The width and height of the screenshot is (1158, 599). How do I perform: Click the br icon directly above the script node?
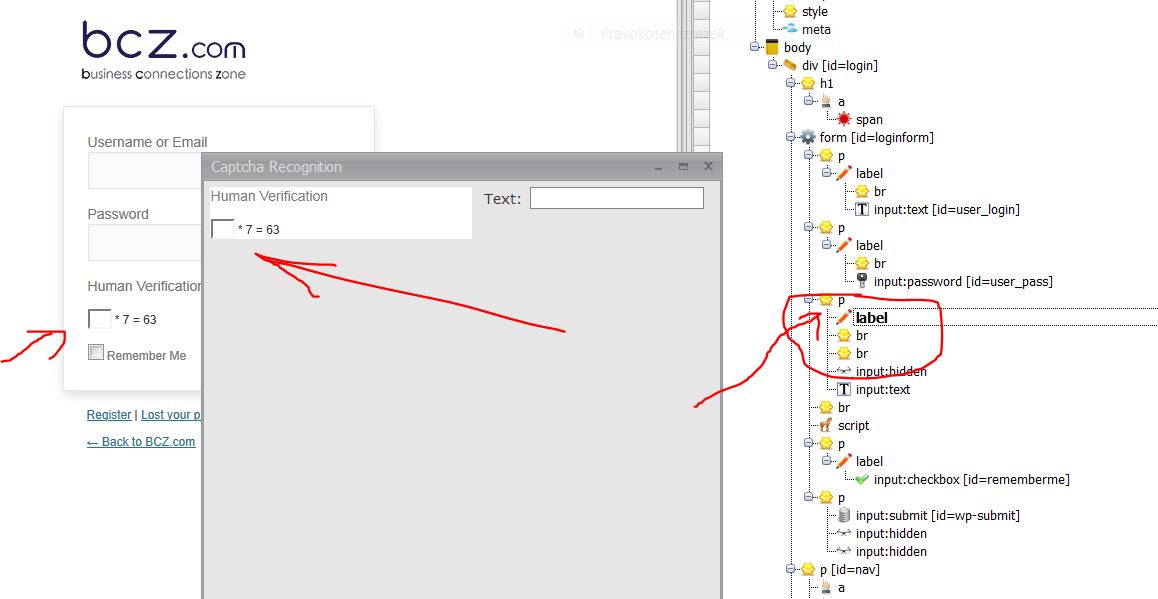[x=826, y=407]
